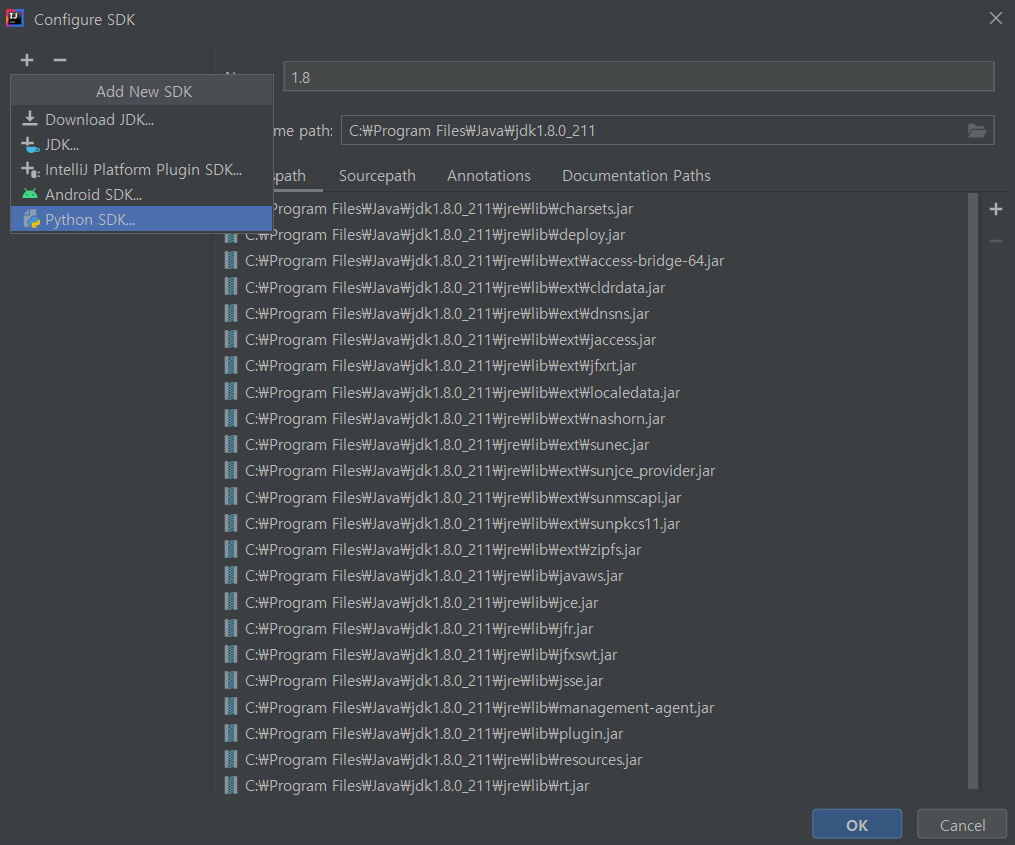Click the jar icon next to management-agent.jar
1015x845 pixels.
click(230, 708)
